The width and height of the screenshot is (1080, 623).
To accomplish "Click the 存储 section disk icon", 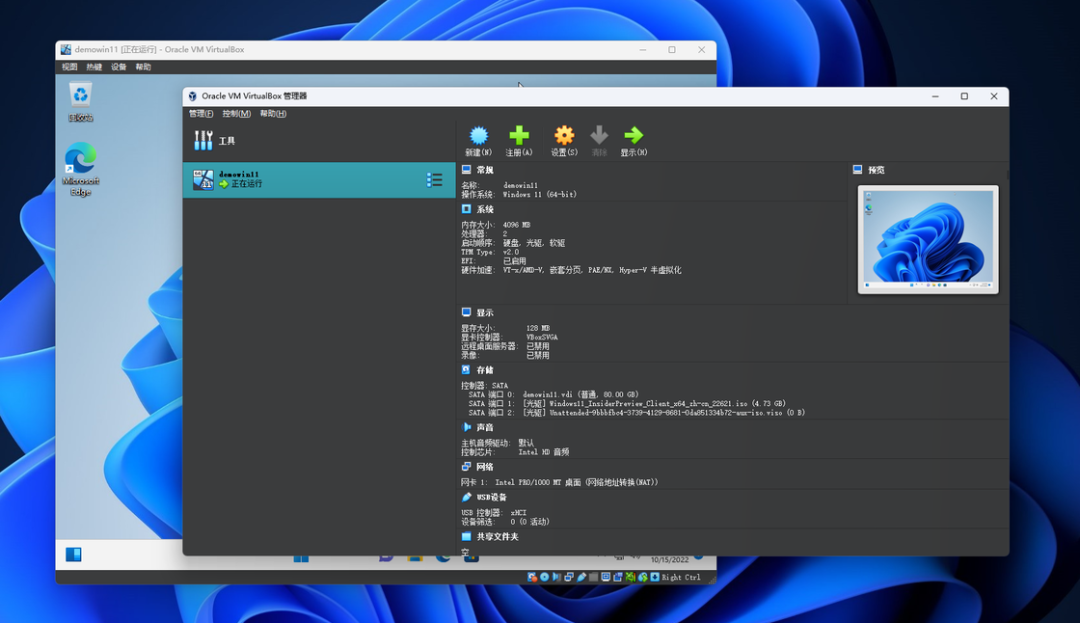I will coord(466,370).
